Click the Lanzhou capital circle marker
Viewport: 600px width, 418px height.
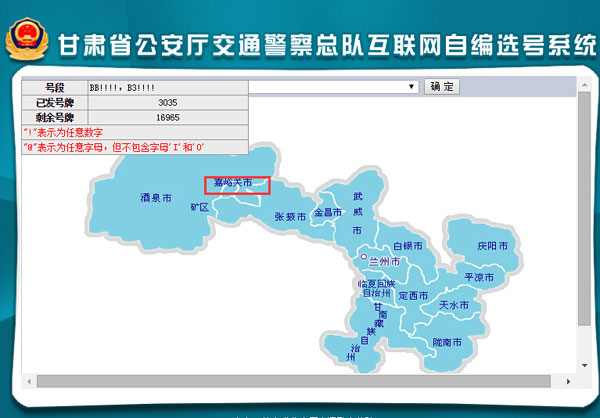pos(363,256)
